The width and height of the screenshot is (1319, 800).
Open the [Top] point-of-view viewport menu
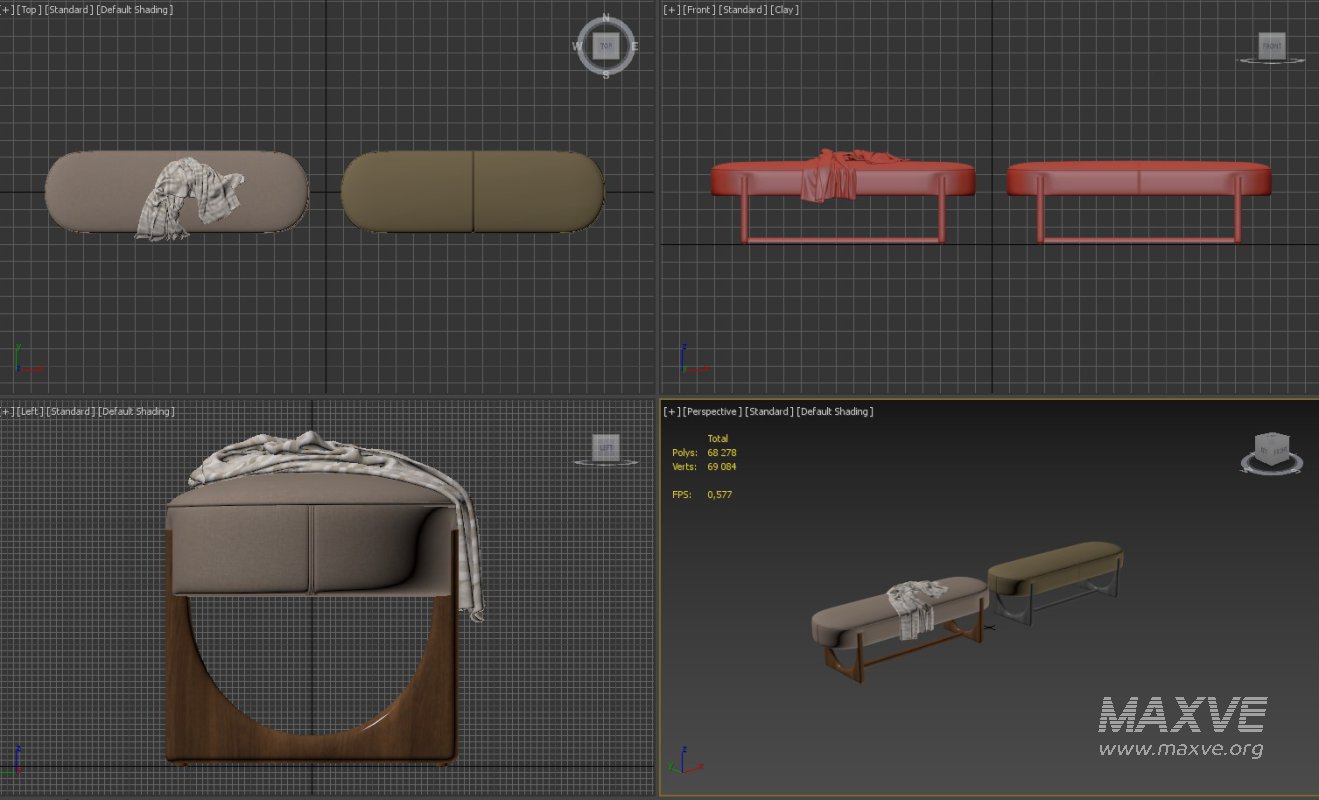29,10
